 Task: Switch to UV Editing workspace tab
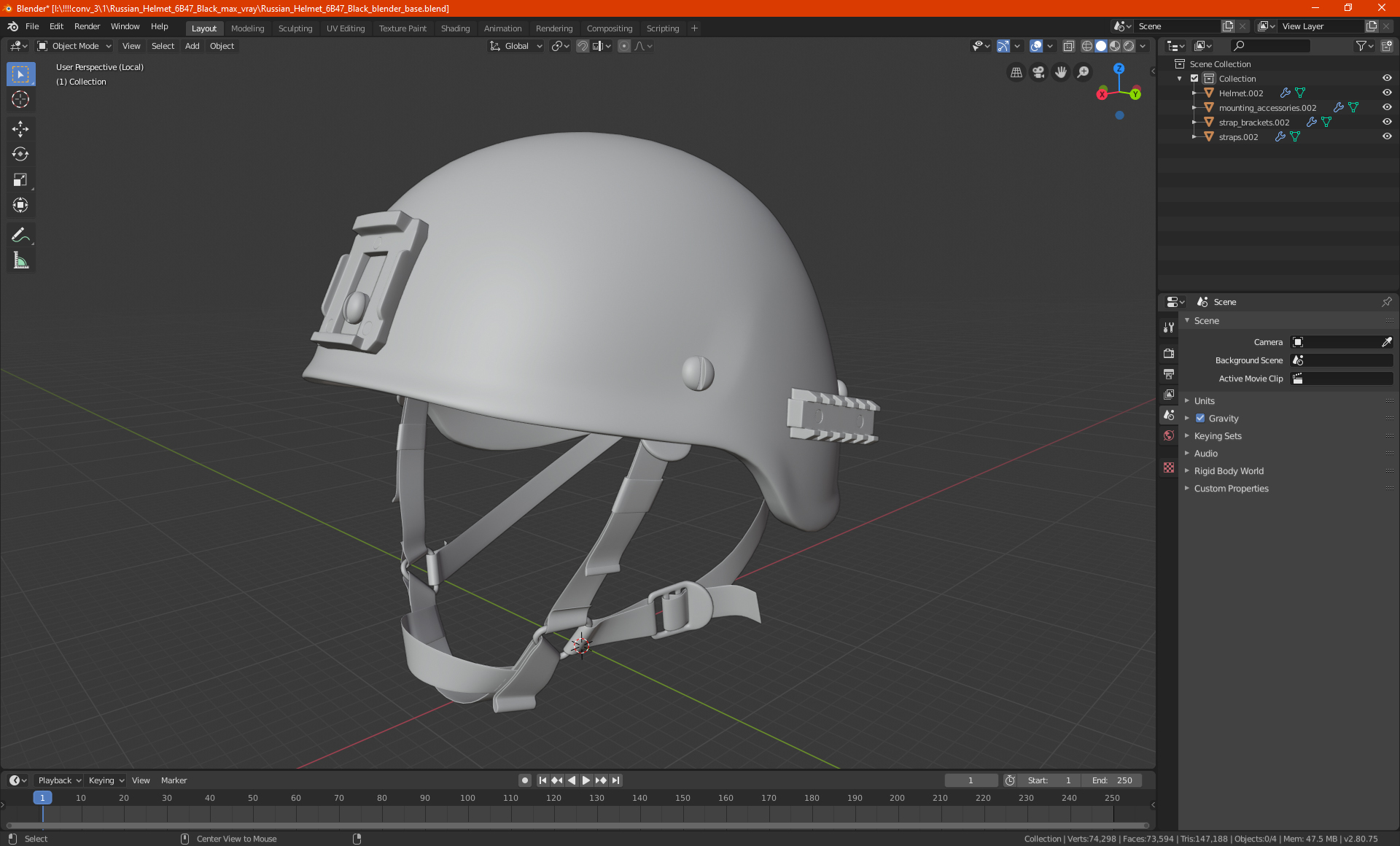point(346,28)
